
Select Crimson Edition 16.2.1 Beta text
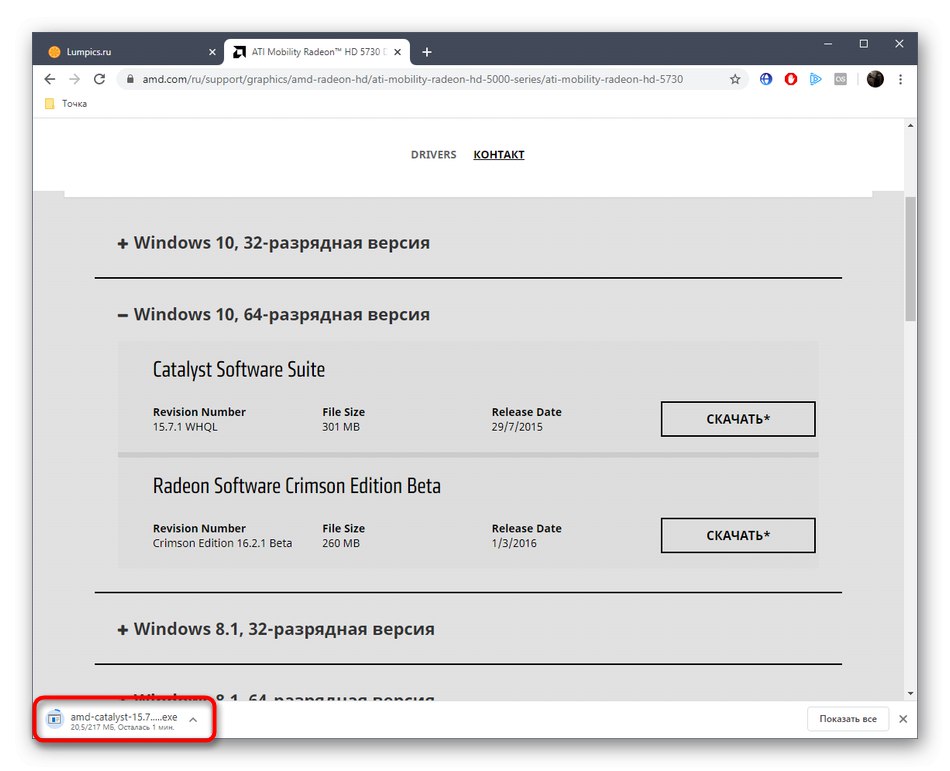point(222,543)
